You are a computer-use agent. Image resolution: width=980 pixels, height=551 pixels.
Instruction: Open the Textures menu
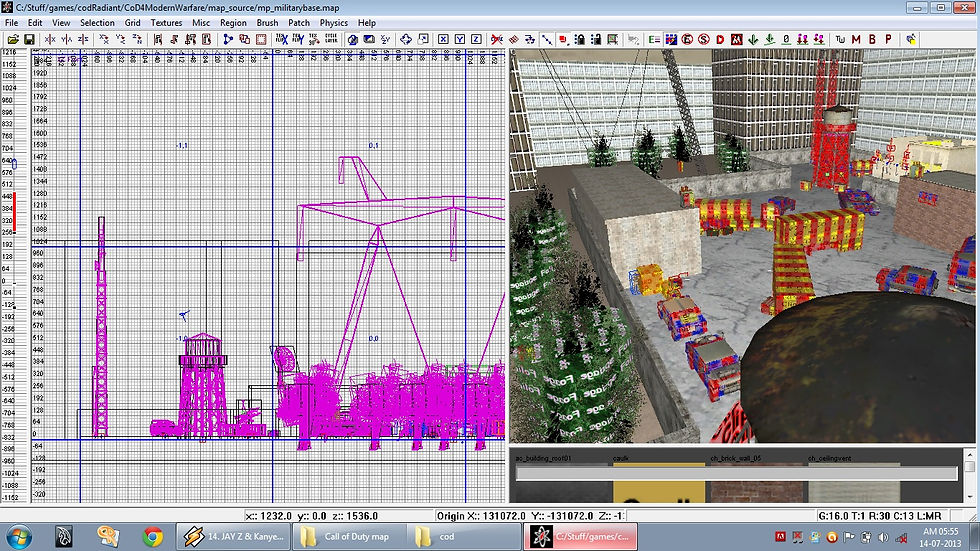click(166, 22)
